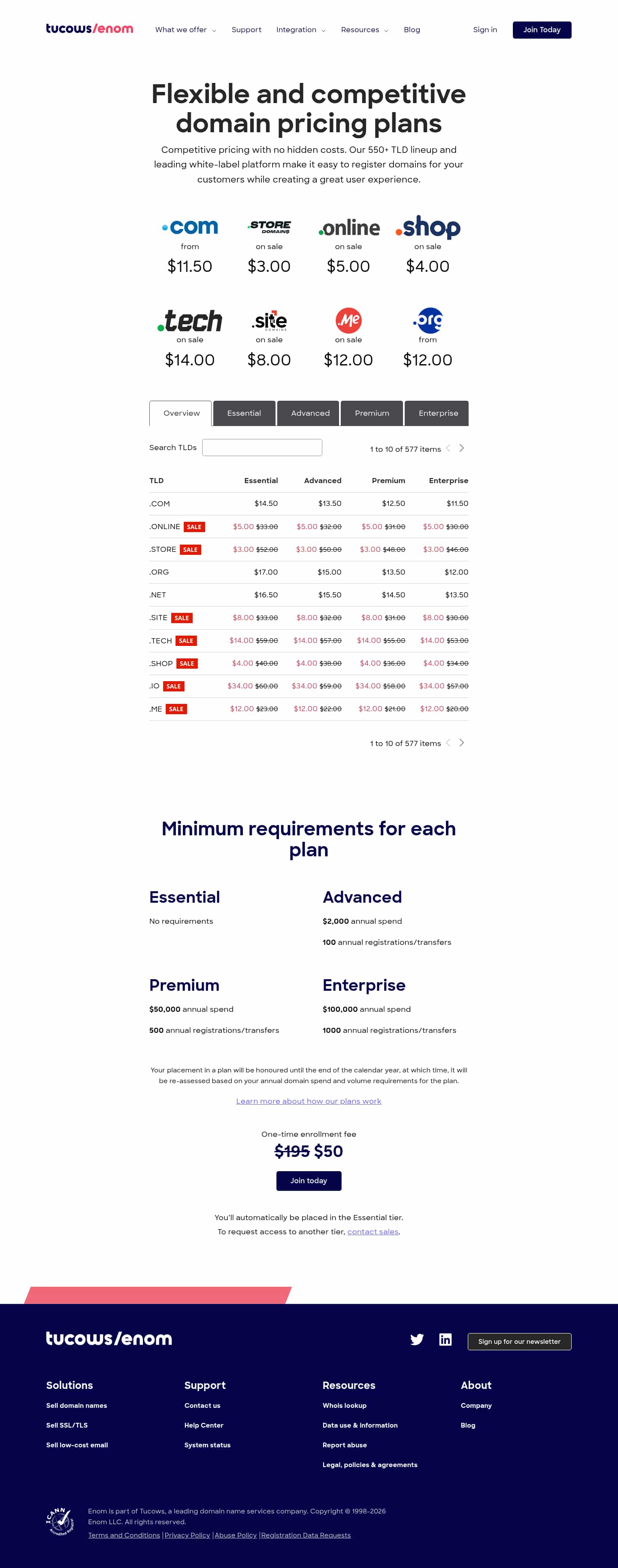Go to next page of TLD list above table
This screenshot has width=618, height=1568.
click(462, 448)
